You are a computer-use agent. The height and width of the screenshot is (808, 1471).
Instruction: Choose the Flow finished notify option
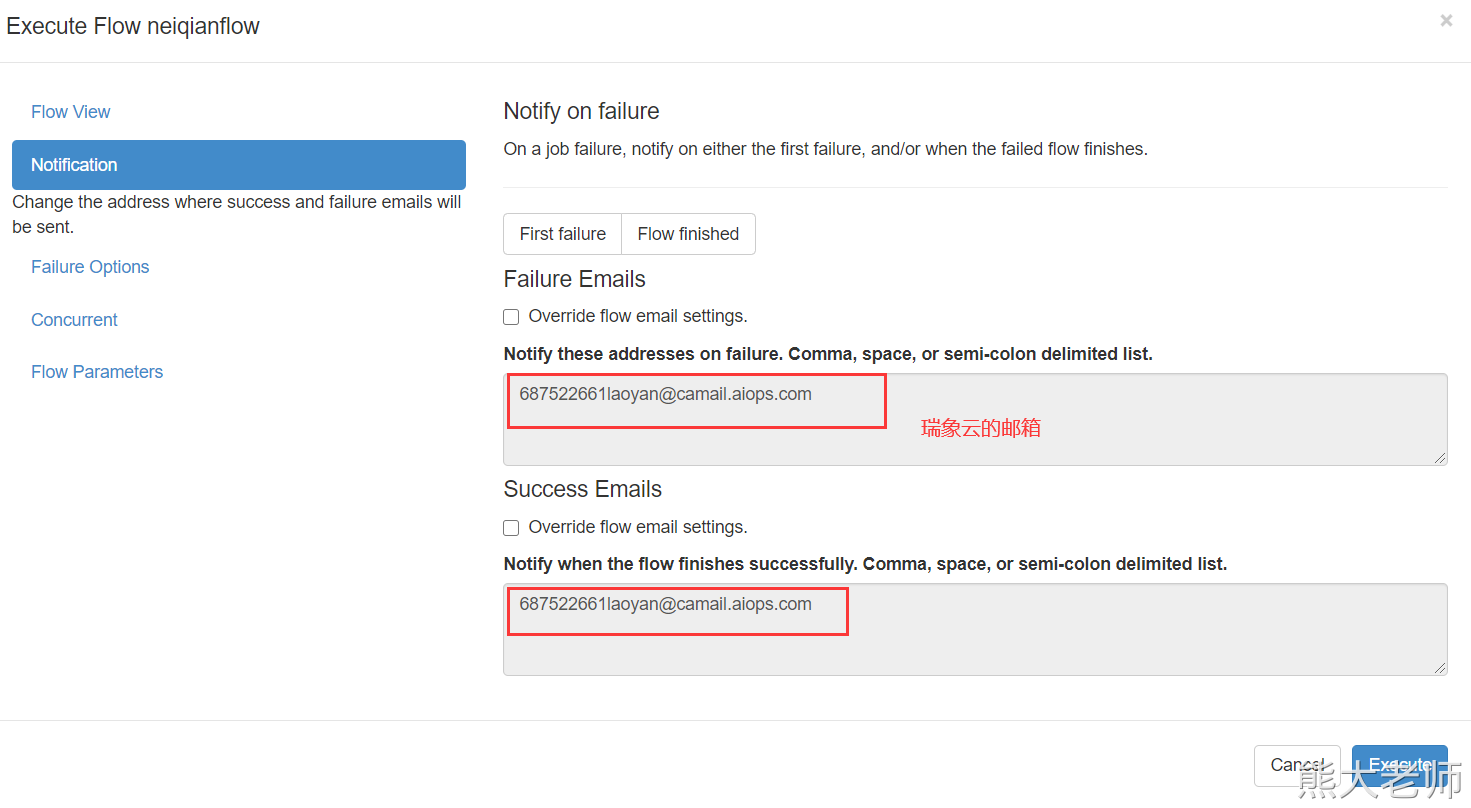688,234
